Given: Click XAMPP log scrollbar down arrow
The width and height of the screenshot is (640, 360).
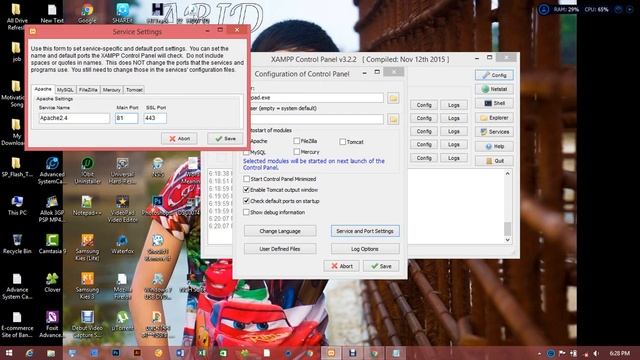Looking at the screenshot, I should tap(508, 240).
